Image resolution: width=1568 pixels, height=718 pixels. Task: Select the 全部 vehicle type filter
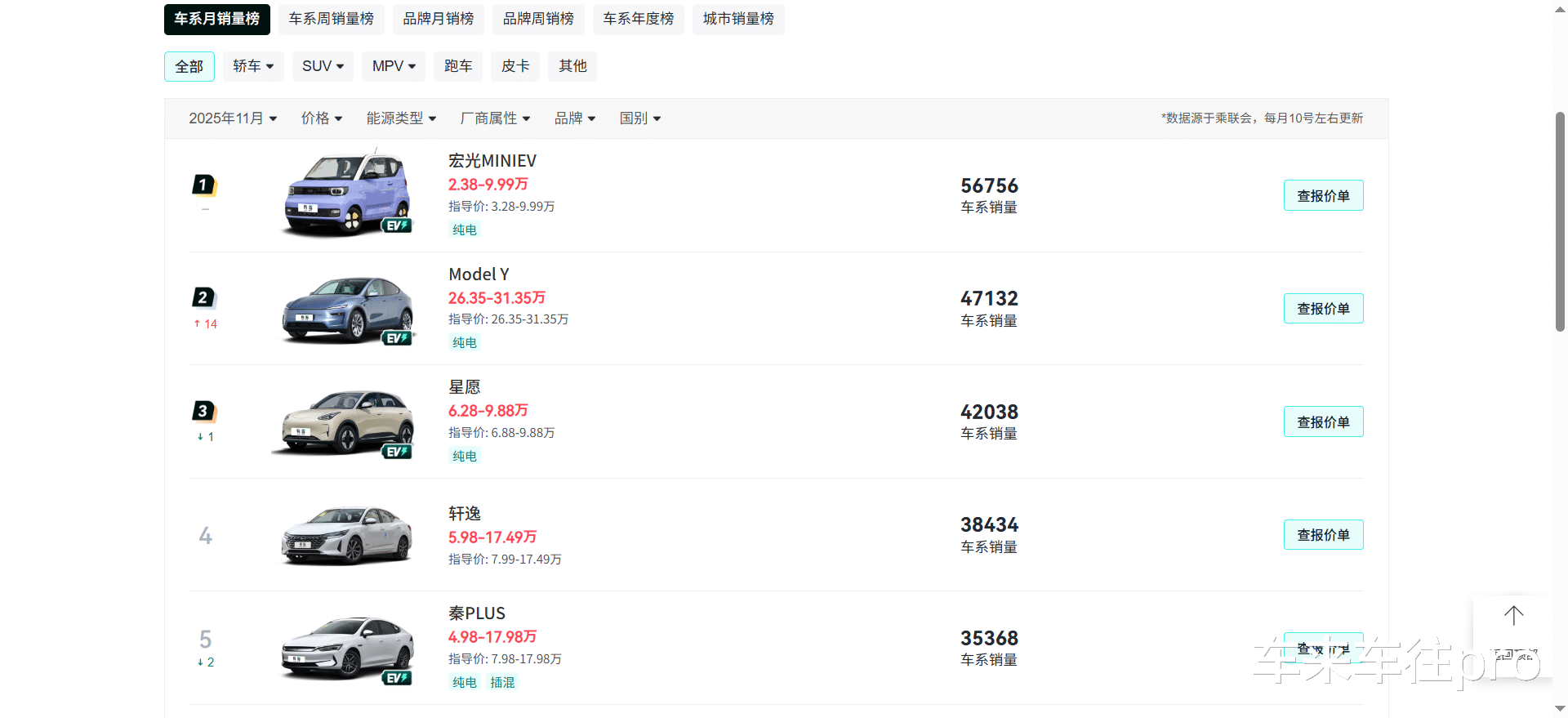pyautogui.click(x=189, y=66)
